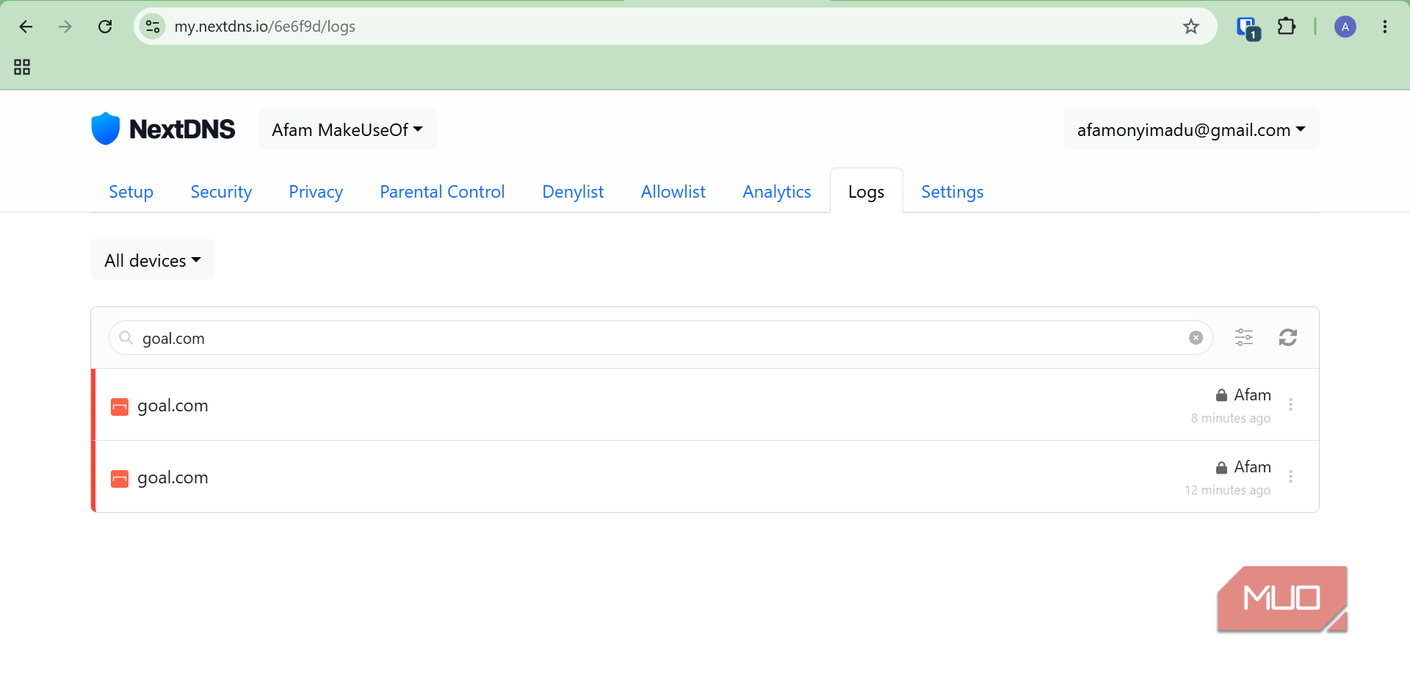Open options for the 8 minutes ago entry

[1291, 405]
